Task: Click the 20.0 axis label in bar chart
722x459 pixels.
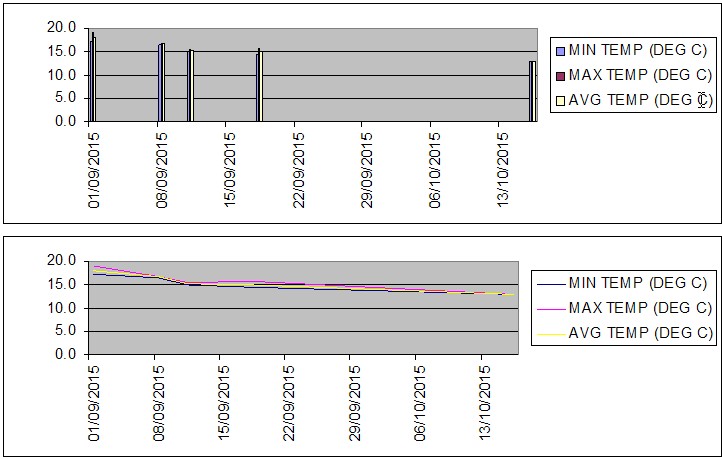Action: point(63,28)
